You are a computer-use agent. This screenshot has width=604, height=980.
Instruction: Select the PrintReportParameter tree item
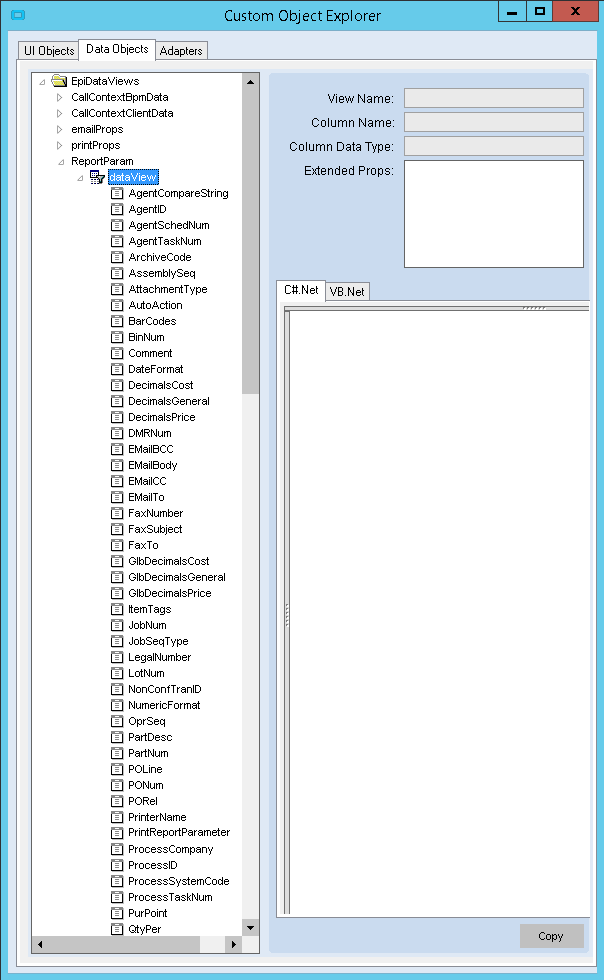[x=179, y=832]
